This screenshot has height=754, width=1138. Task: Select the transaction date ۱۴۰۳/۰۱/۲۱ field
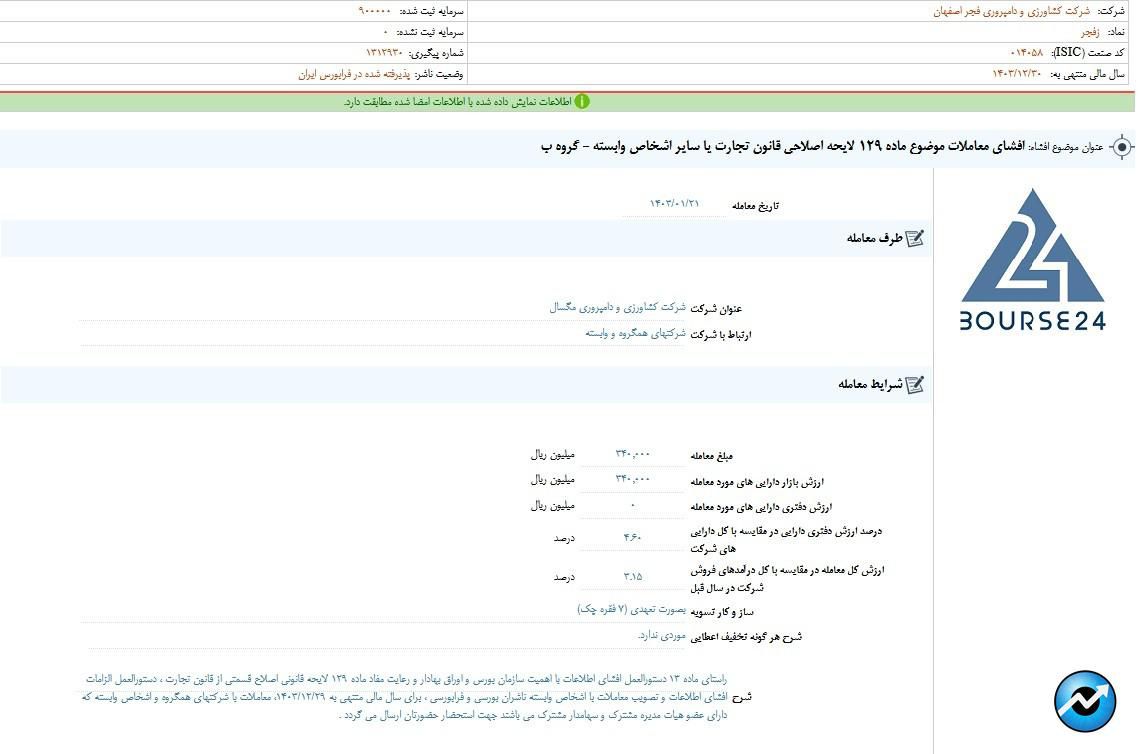click(674, 203)
